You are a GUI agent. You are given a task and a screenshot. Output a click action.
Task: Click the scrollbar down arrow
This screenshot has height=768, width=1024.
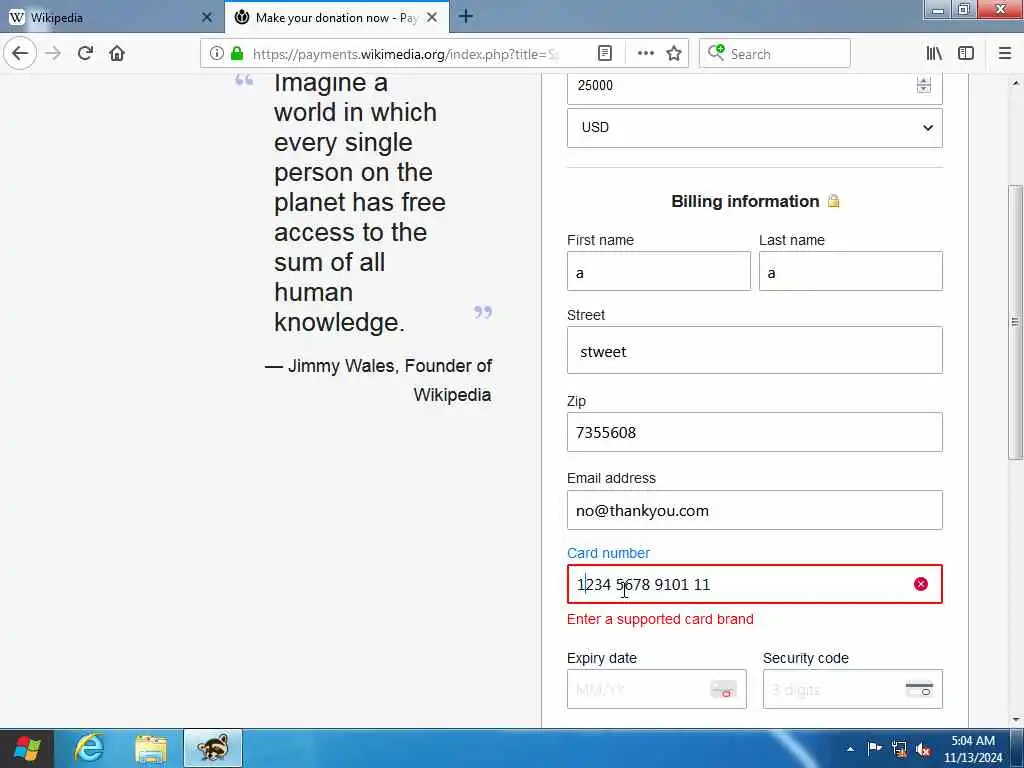tap(1015, 720)
